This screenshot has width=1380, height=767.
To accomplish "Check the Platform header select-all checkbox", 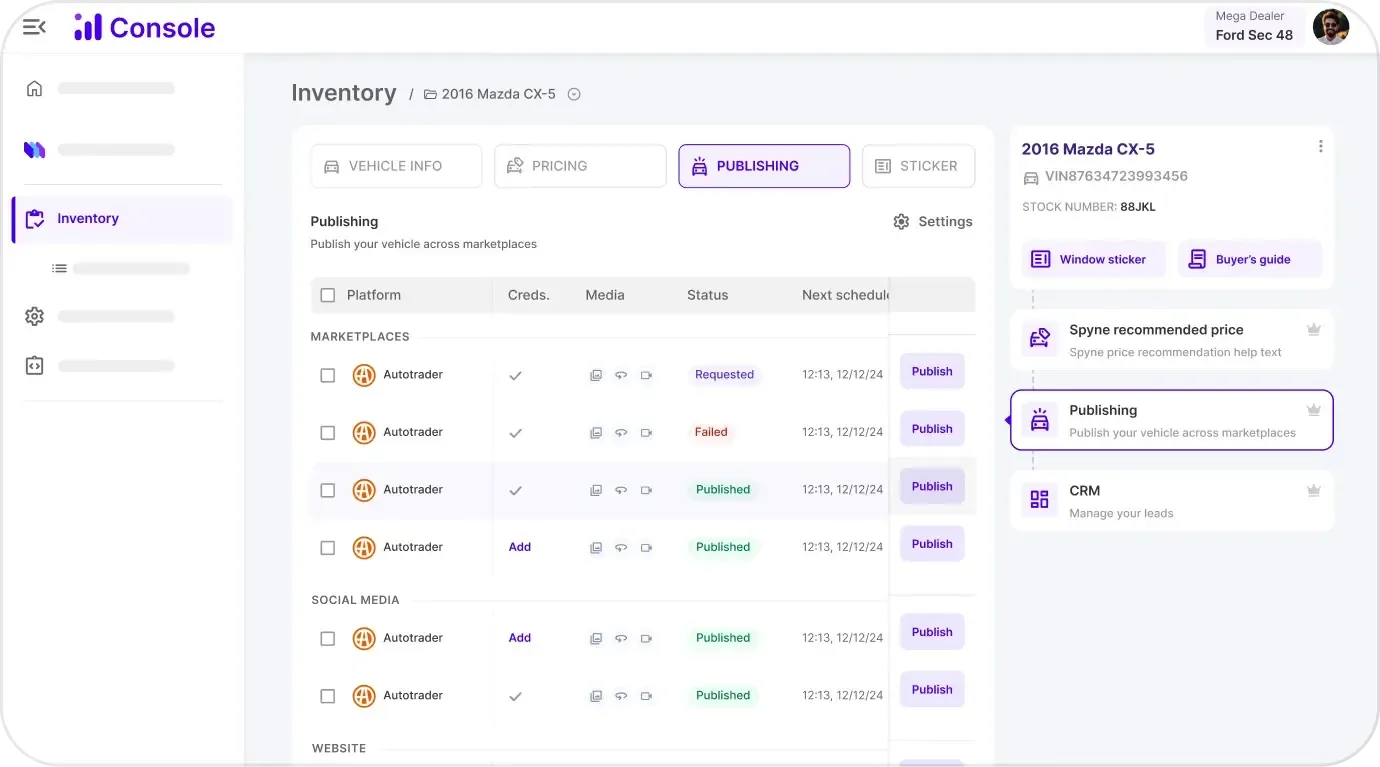I will tap(327, 295).
